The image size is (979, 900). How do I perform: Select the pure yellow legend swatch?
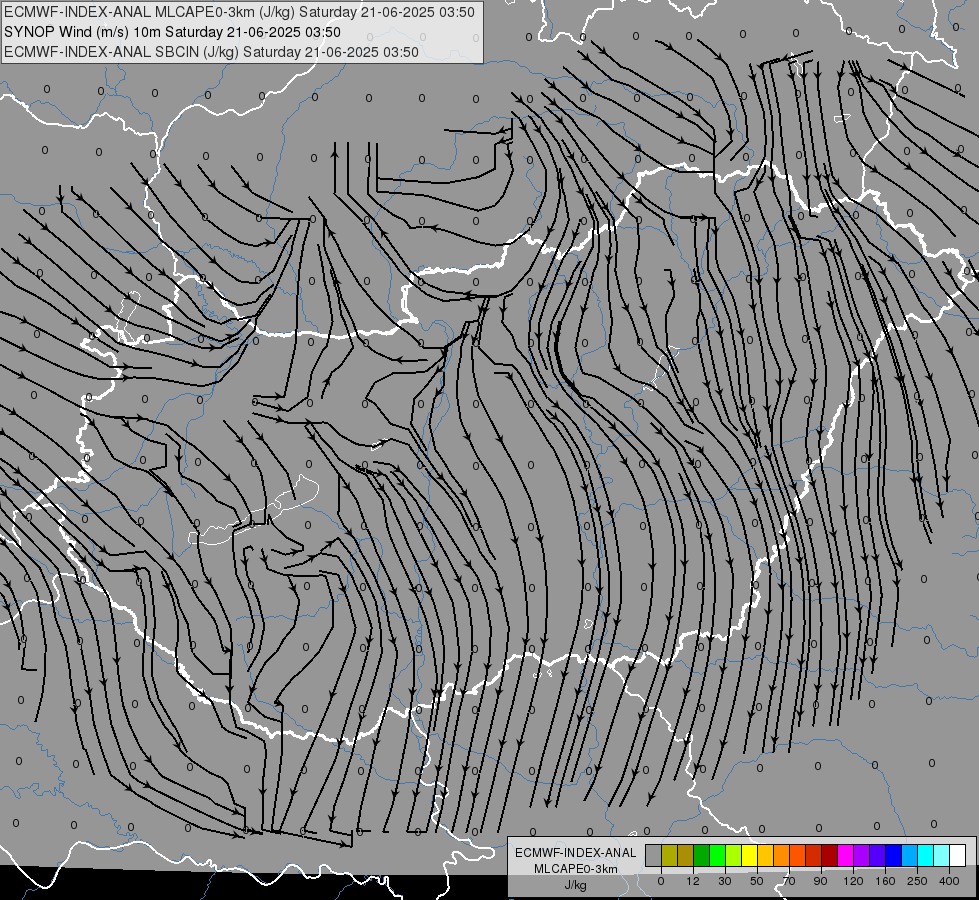pos(750,856)
